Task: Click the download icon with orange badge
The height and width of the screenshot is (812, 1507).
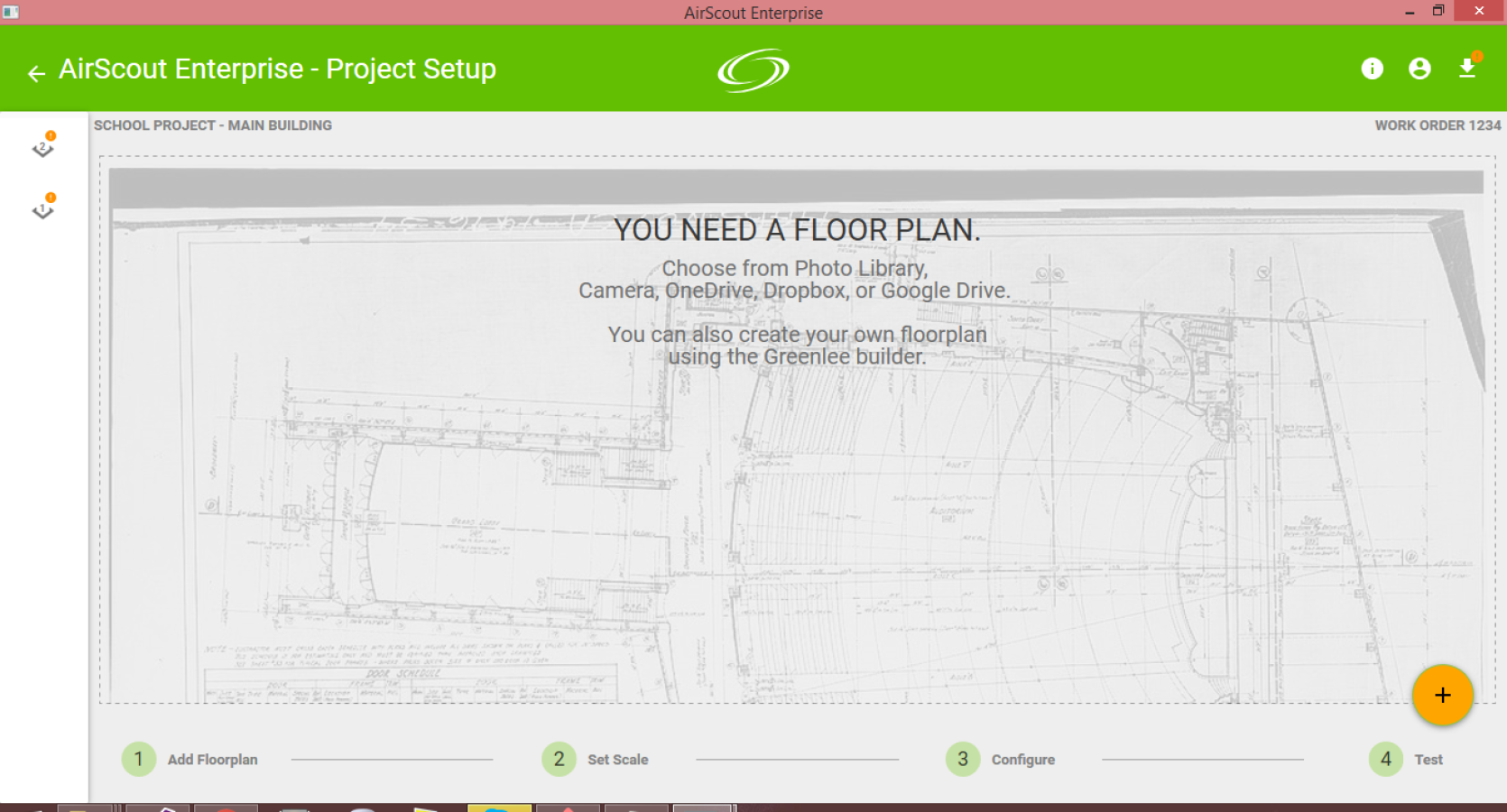Action: point(1468,67)
